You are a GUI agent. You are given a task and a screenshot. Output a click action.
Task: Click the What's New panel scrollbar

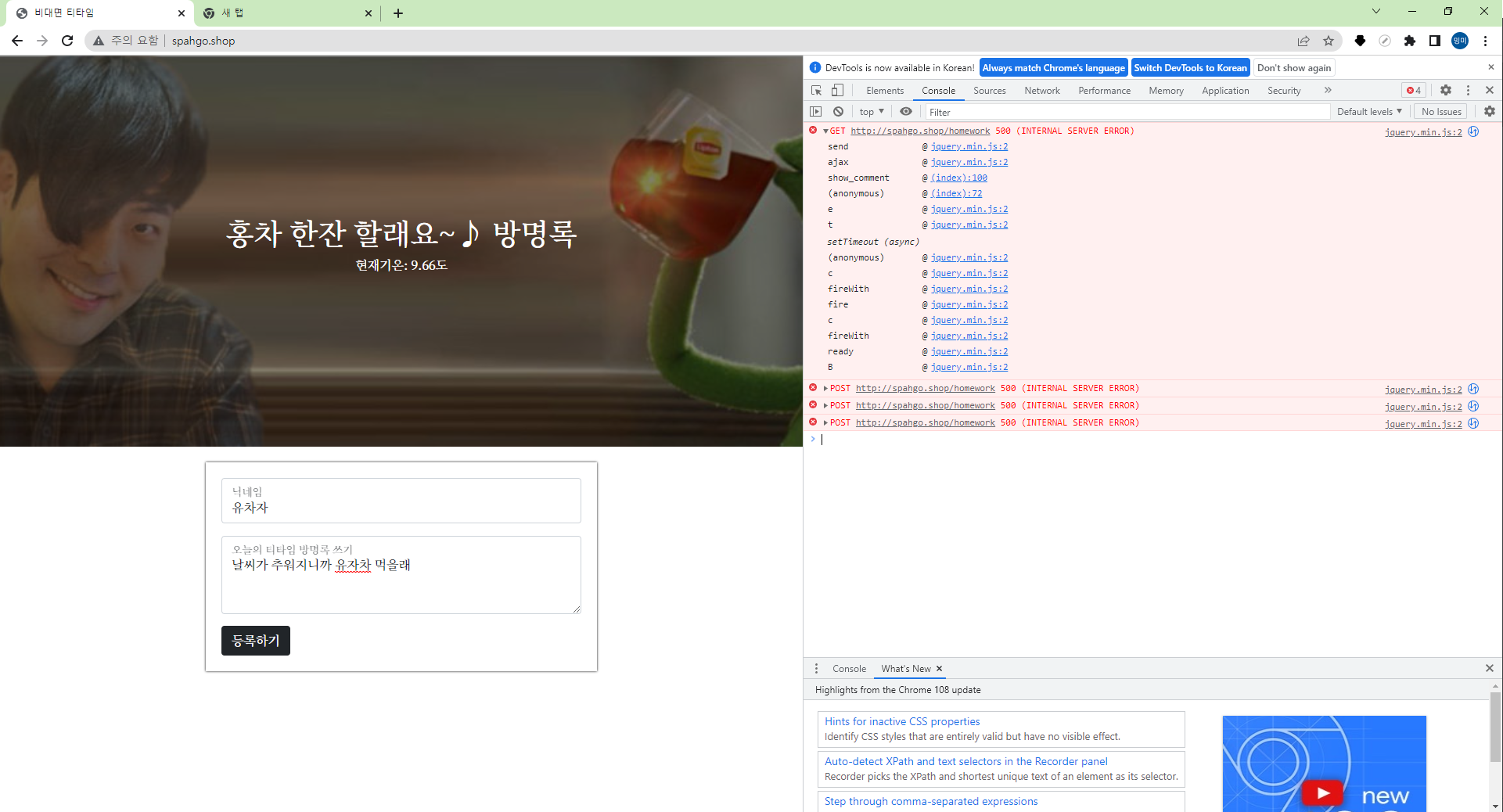(1495, 728)
